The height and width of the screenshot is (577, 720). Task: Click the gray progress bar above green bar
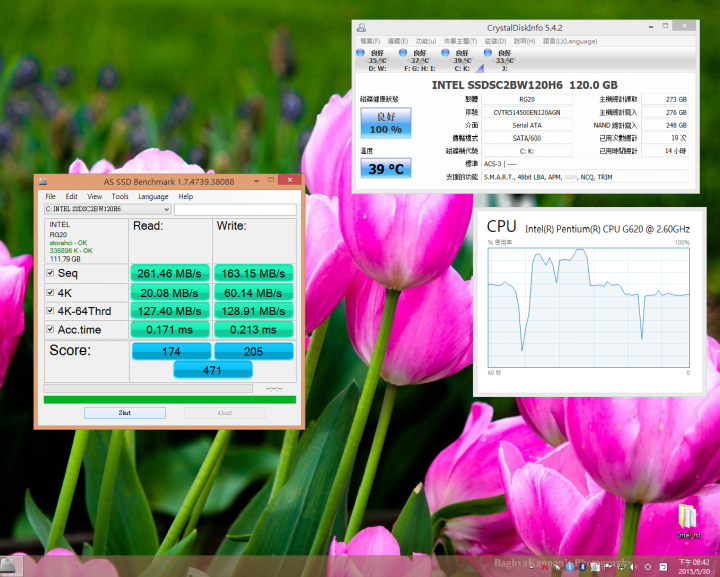148,388
